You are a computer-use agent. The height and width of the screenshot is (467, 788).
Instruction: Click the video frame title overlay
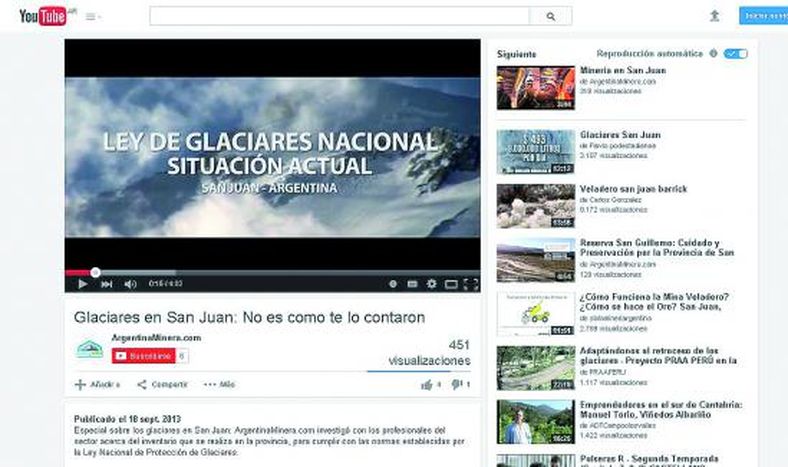(x=270, y=162)
